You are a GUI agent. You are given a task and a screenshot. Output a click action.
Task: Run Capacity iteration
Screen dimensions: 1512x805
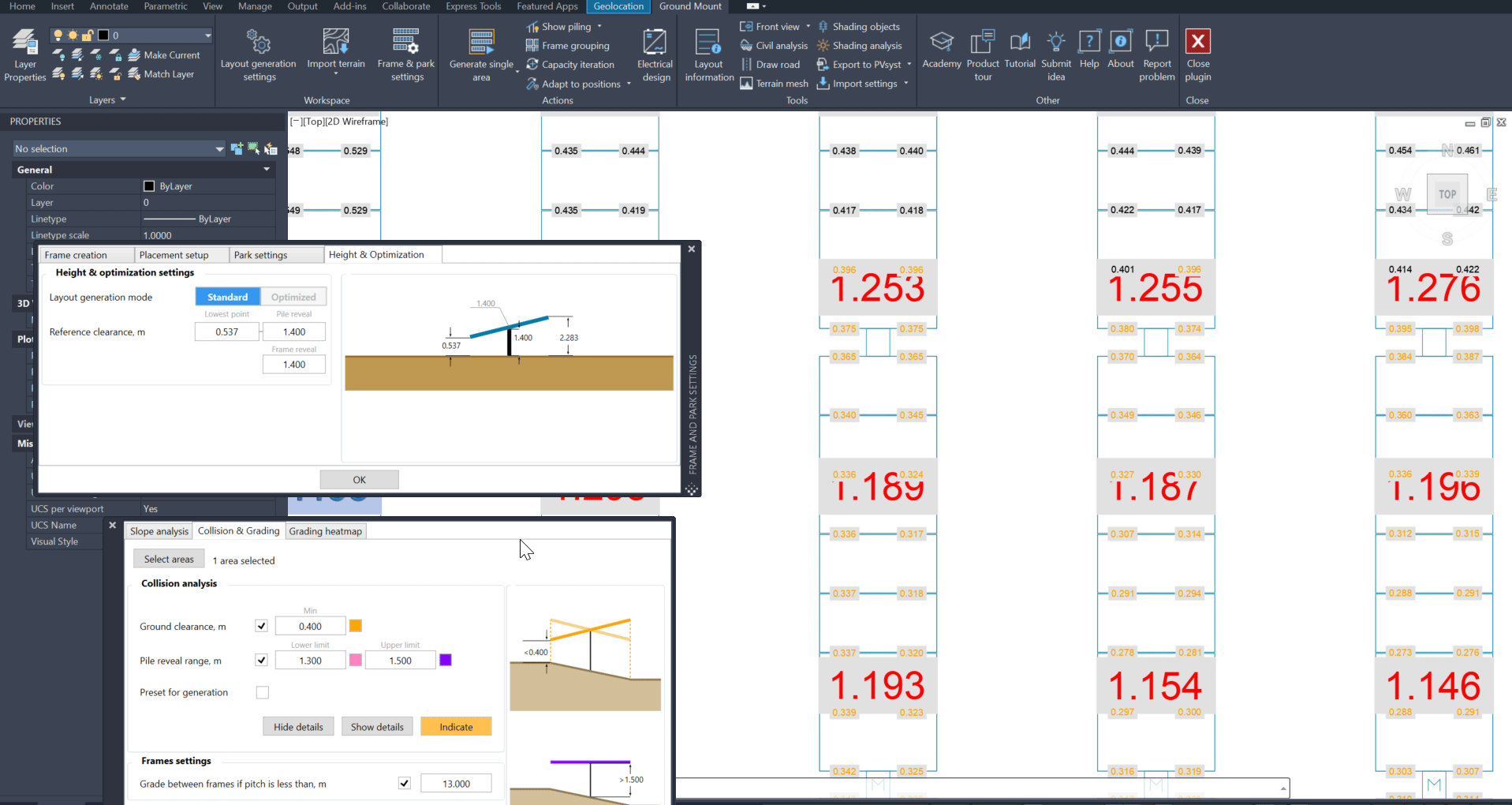(570, 65)
